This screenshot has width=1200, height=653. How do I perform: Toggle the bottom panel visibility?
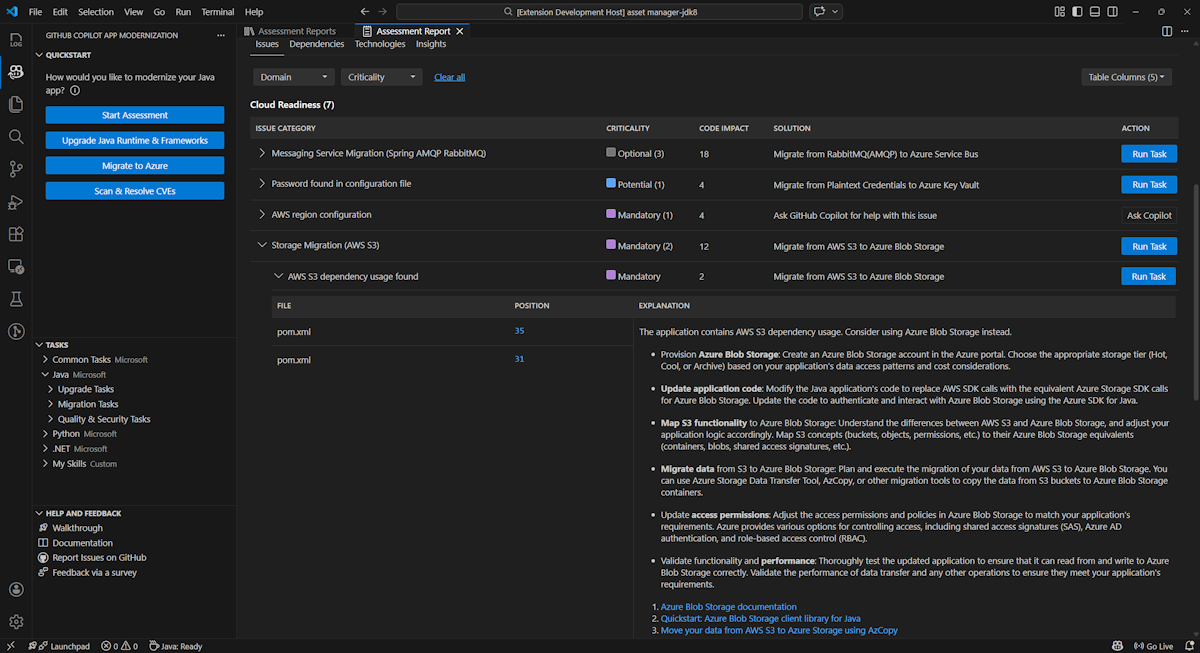coord(1096,12)
